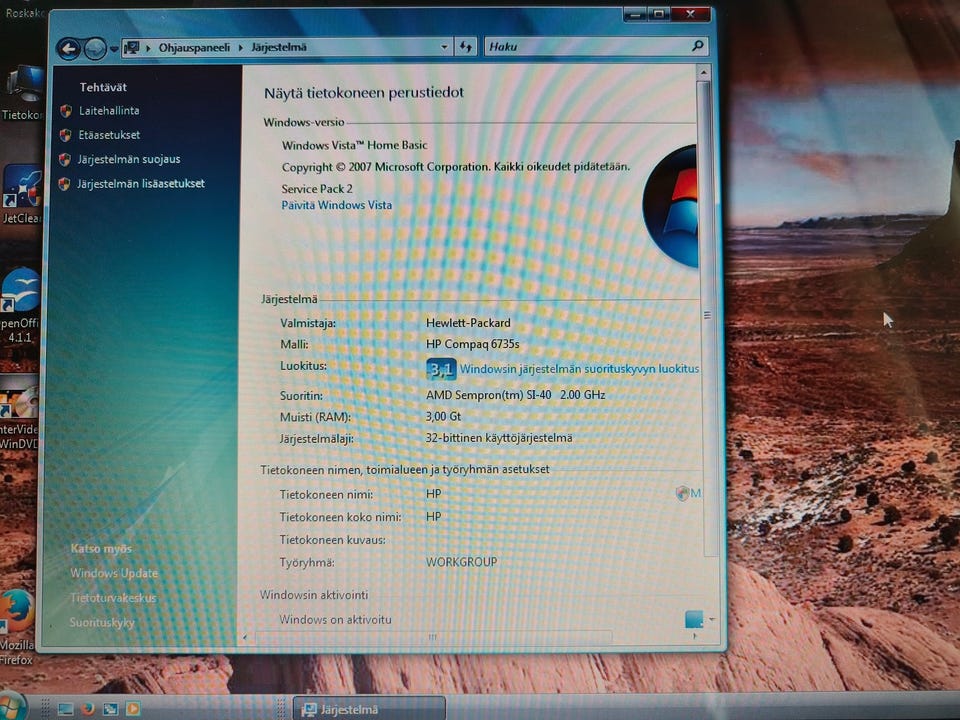Click the Mozilla Firefox desktop shortcut
This screenshot has height=720, width=960.
coord(17,628)
